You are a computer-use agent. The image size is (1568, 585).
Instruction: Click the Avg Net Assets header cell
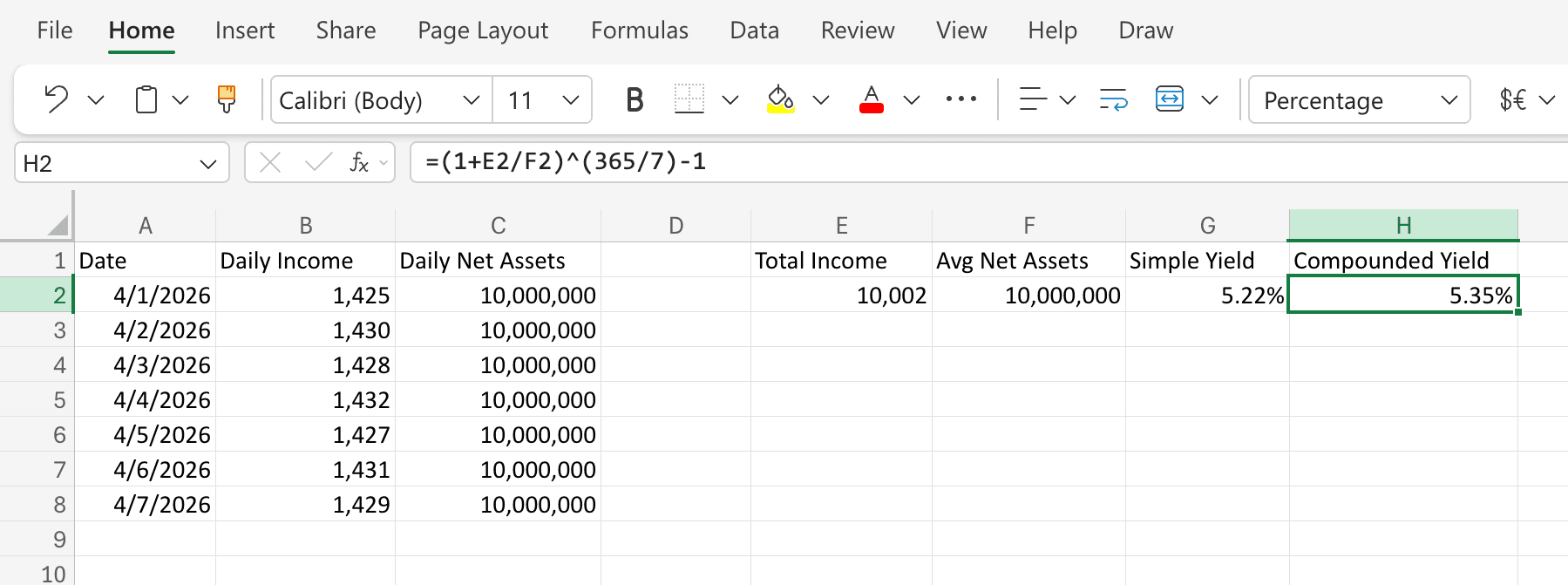(x=1028, y=260)
